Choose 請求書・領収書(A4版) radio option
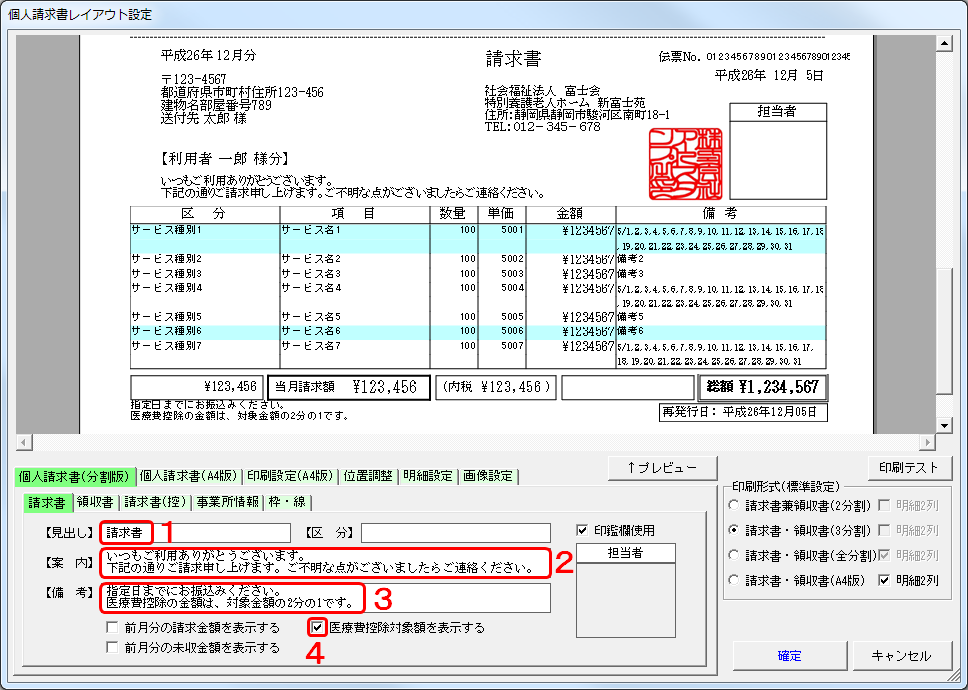968x690 pixels. pyautogui.click(x=736, y=580)
